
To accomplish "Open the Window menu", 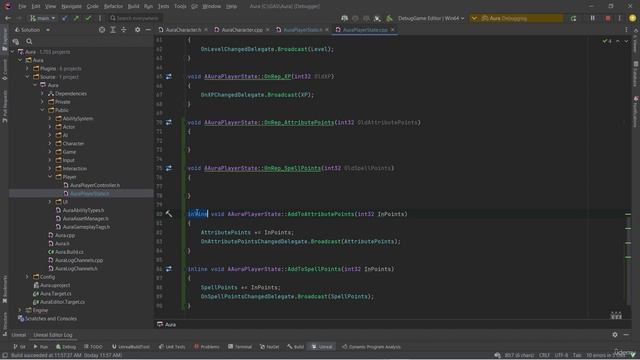I will point(211,7).
